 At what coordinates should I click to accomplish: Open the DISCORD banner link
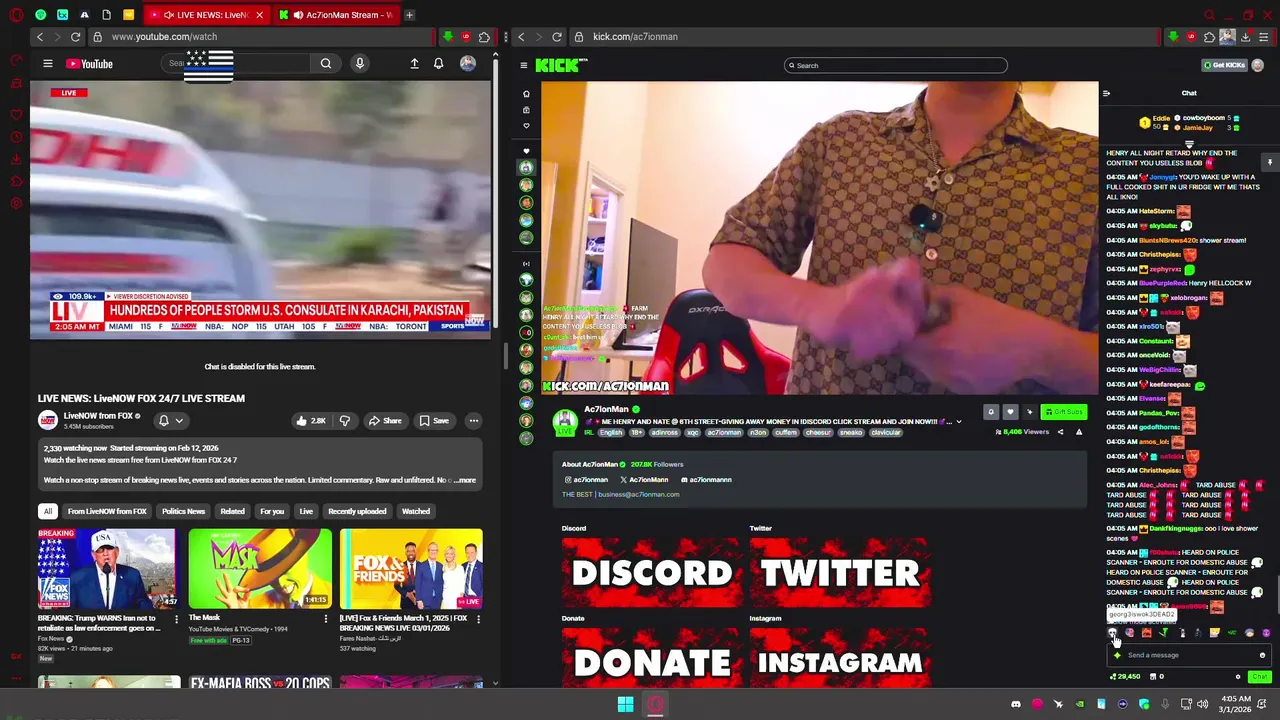(651, 573)
